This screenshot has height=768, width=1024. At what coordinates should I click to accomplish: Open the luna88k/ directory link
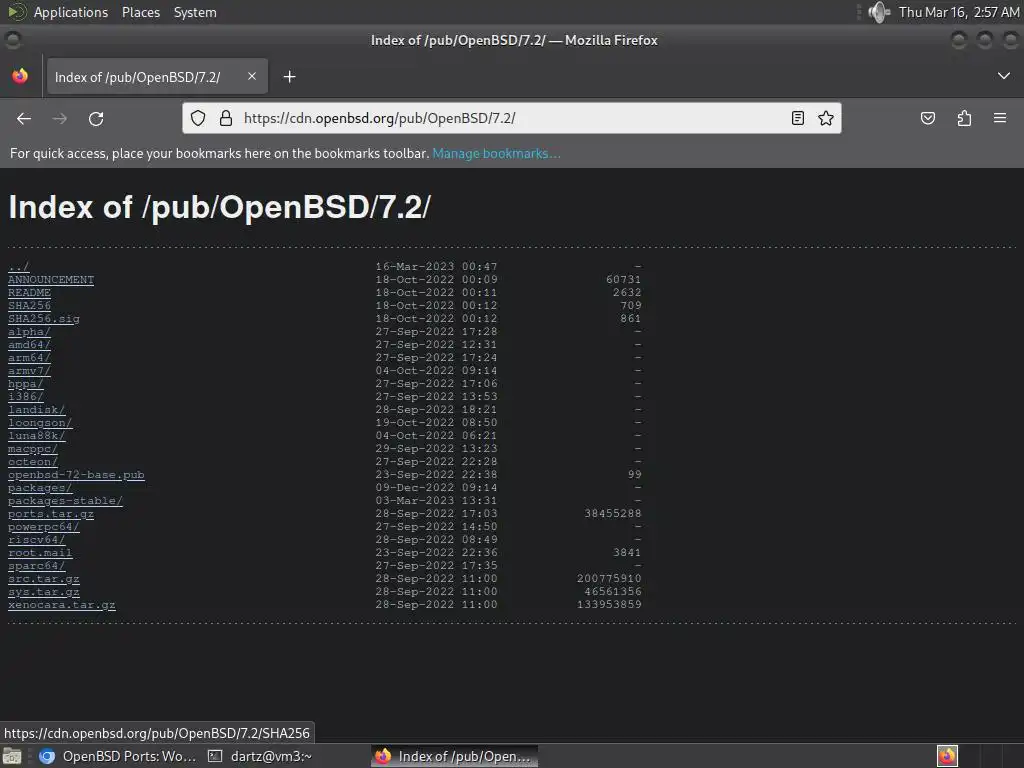tap(37, 436)
